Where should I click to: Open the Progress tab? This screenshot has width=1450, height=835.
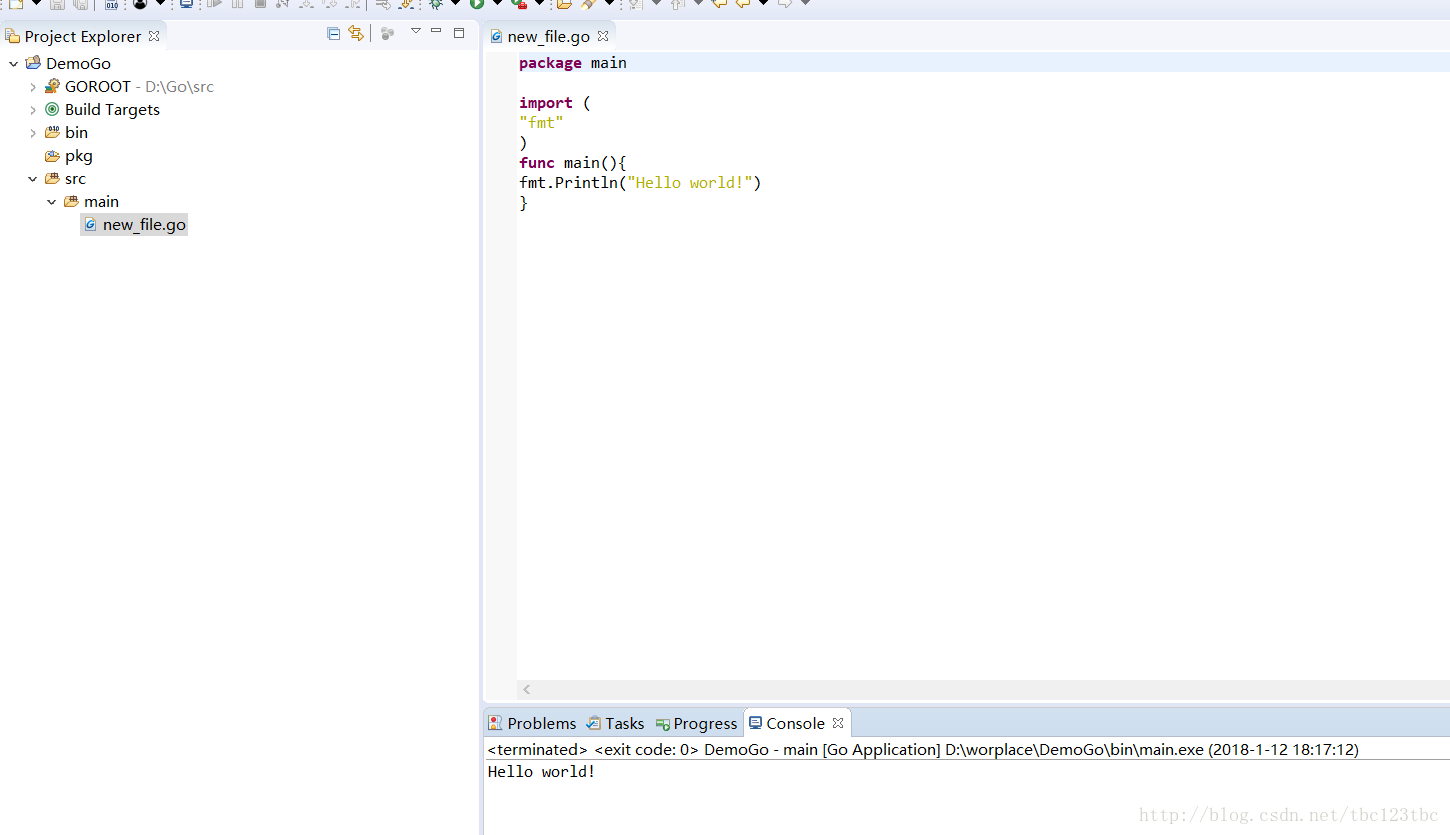(x=696, y=723)
